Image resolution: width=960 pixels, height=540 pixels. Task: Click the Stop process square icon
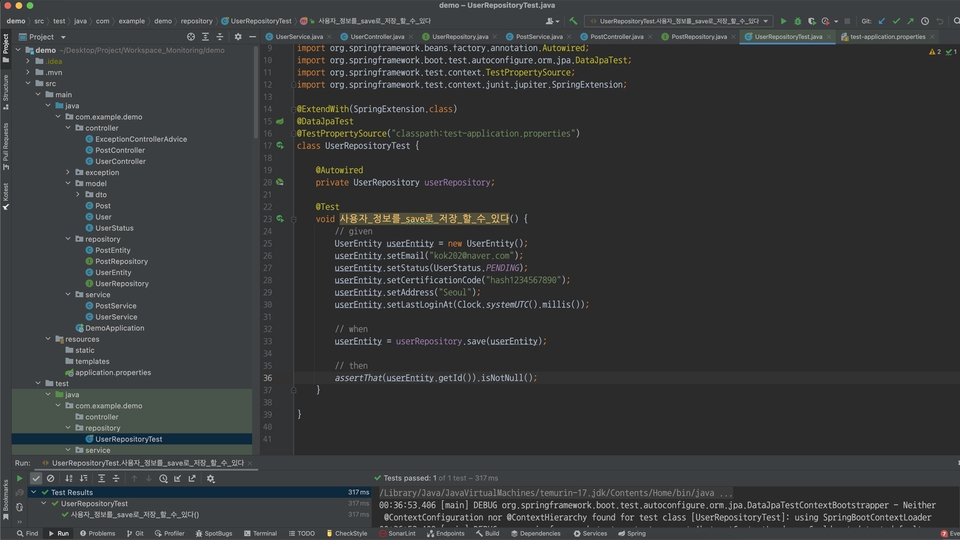847,21
